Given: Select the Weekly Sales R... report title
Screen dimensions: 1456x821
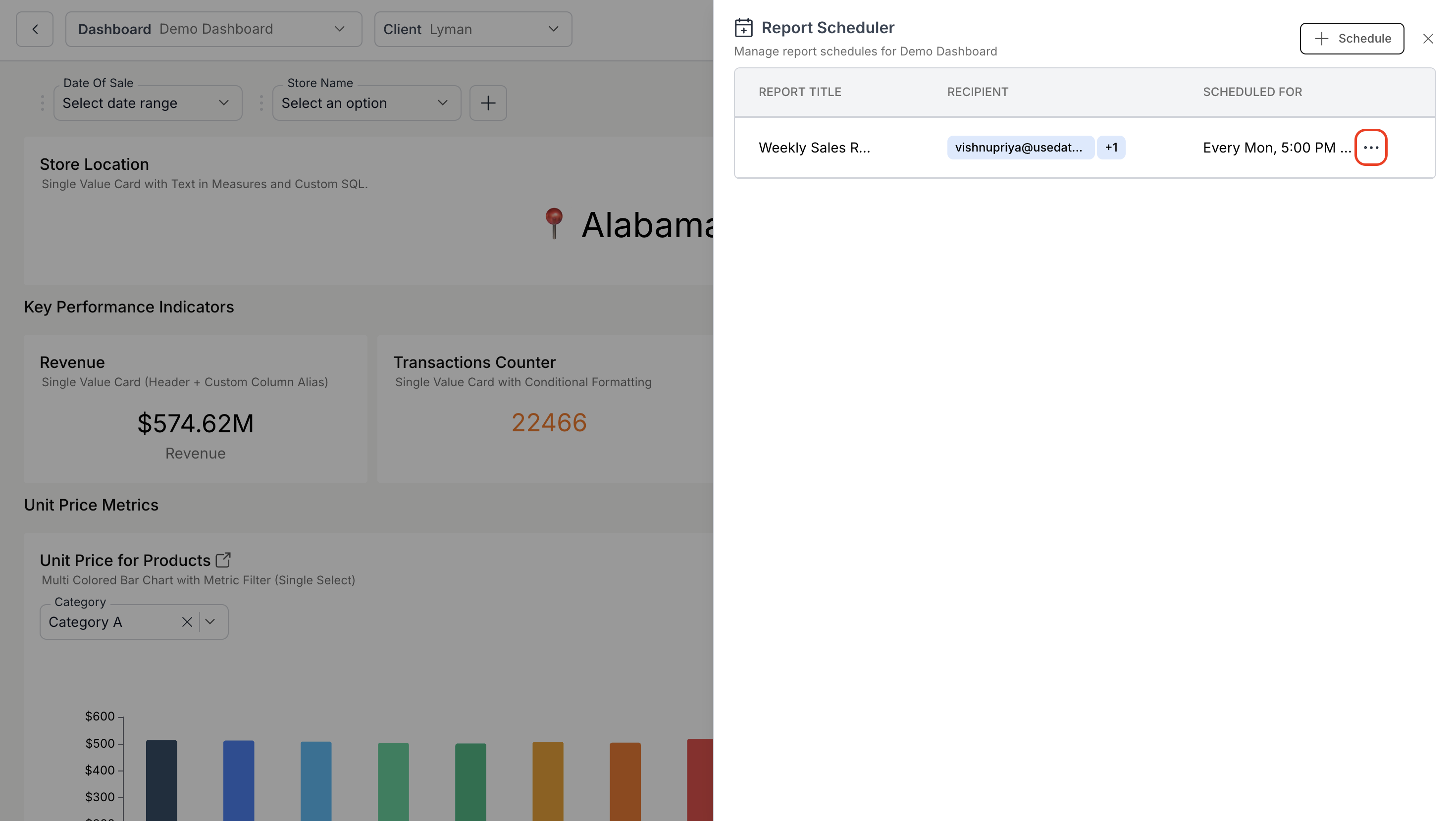Looking at the screenshot, I should (x=814, y=148).
